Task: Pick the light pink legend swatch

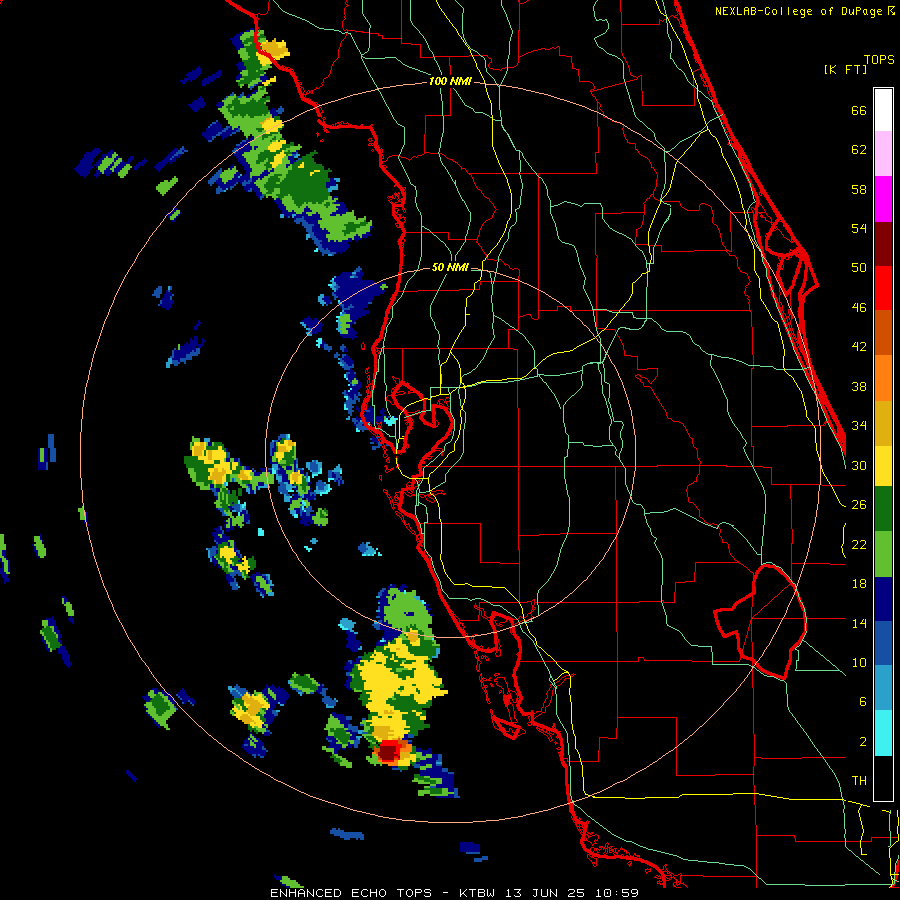Action: (x=883, y=154)
